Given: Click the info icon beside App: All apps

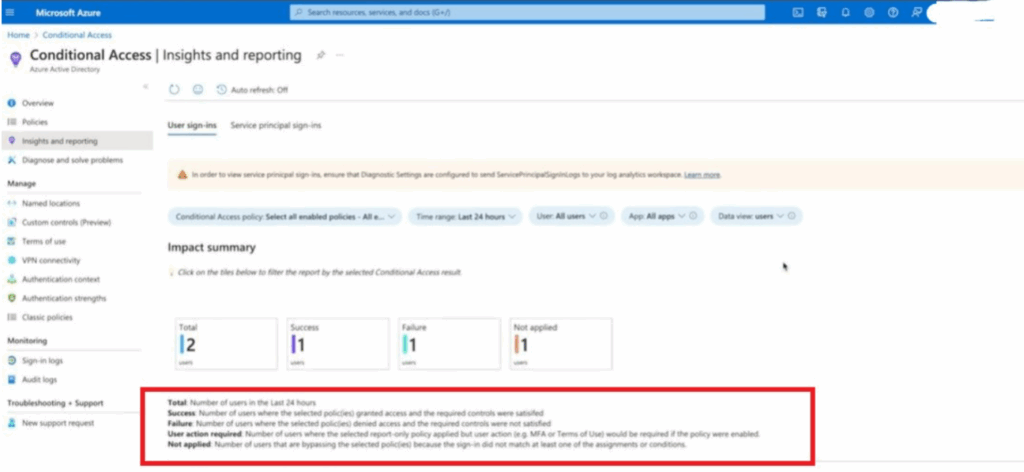Looking at the screenshot, I should tap(693, 216).
